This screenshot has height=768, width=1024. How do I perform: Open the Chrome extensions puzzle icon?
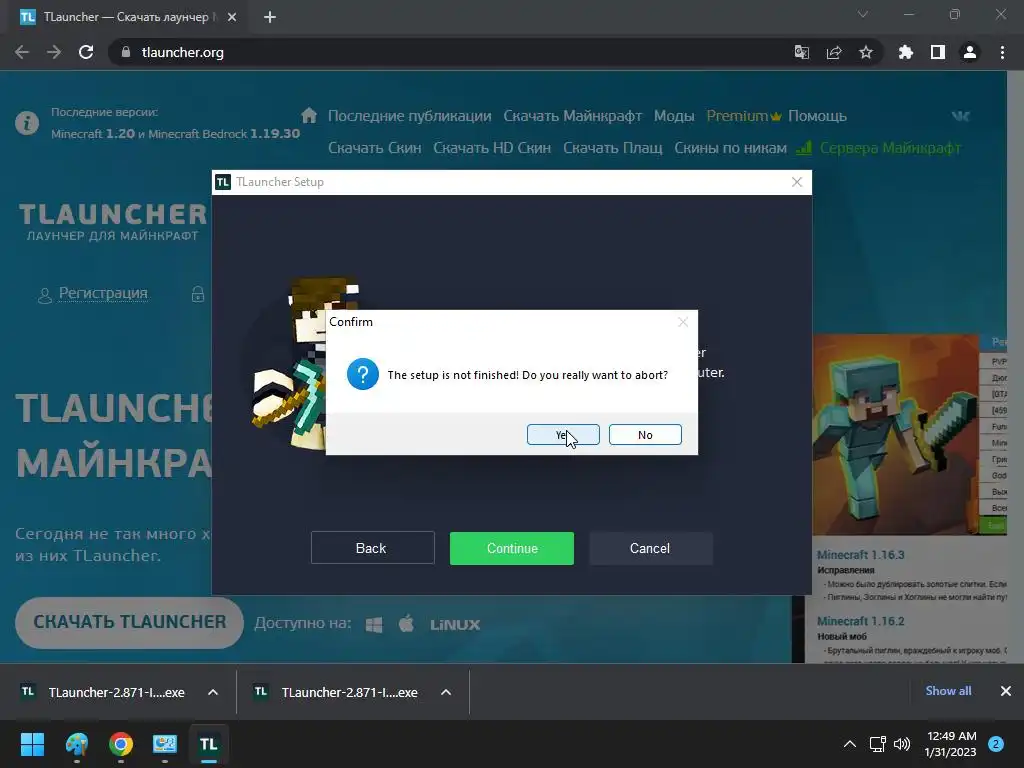(x=906, y=52)
